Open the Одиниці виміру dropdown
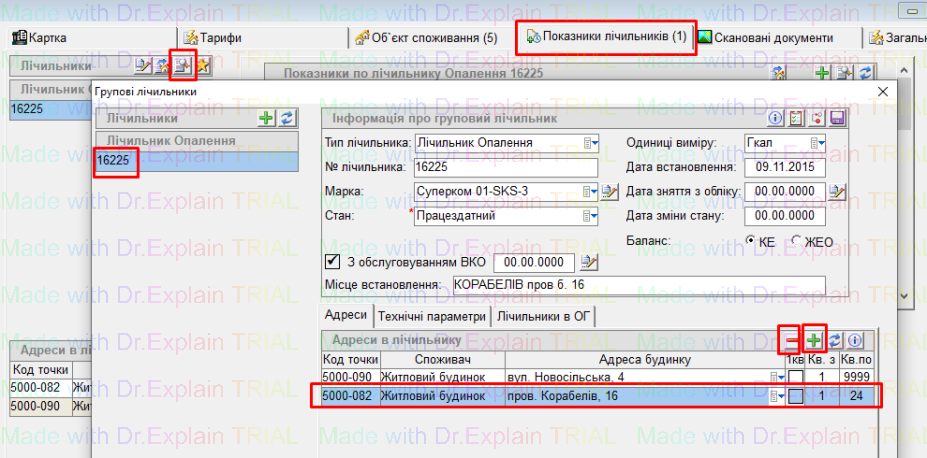 [x=817, y=143]
